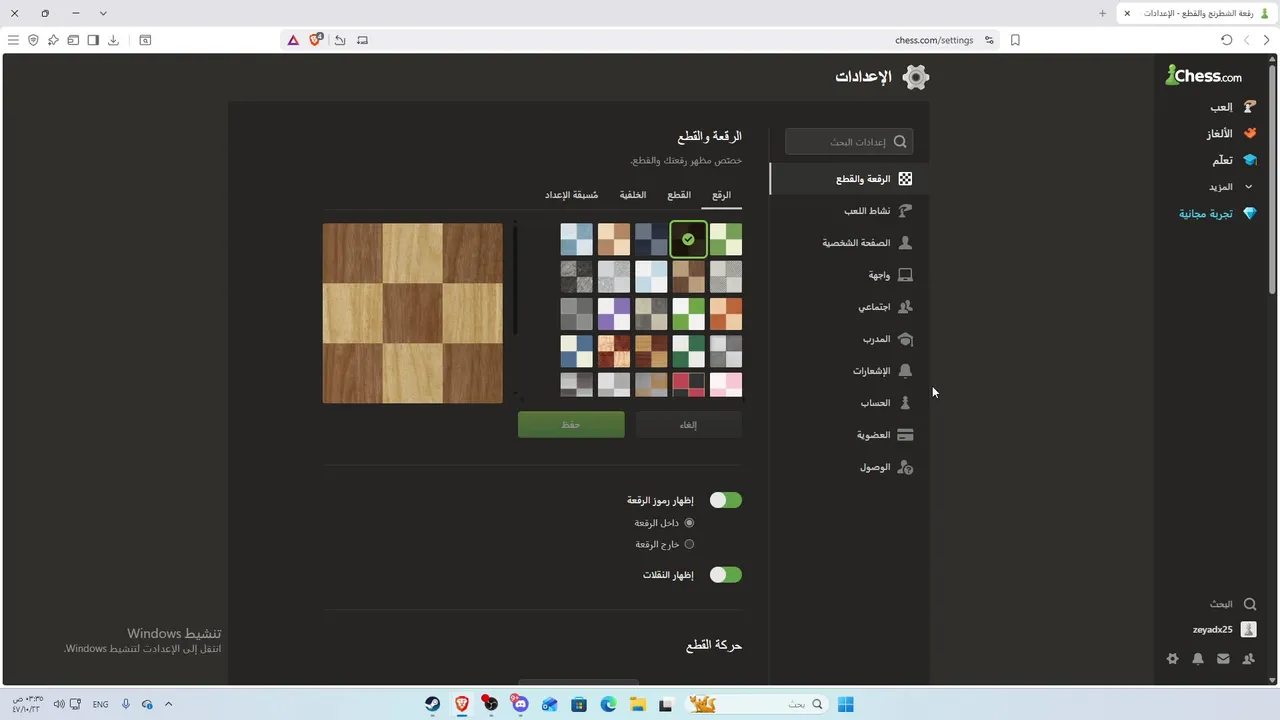This screenshot has height=720, width=1280.
Task: Click the Brave Rewards triangle icon
Action: [293, 40]
